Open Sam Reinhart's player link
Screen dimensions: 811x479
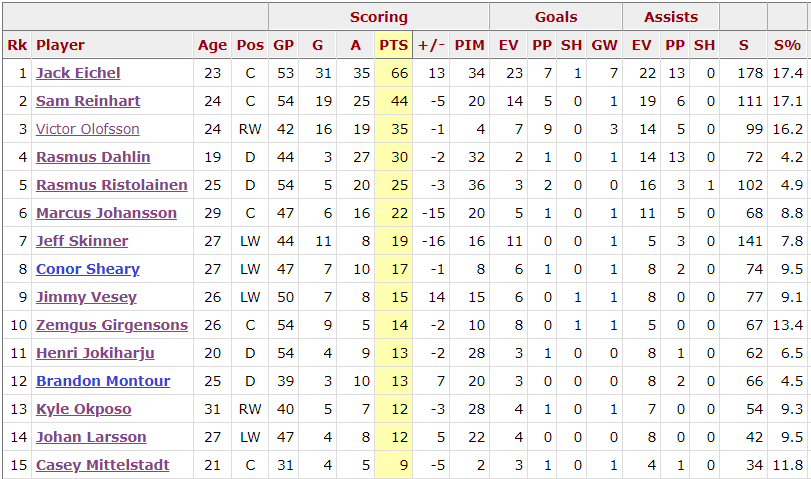pos(88,101)
